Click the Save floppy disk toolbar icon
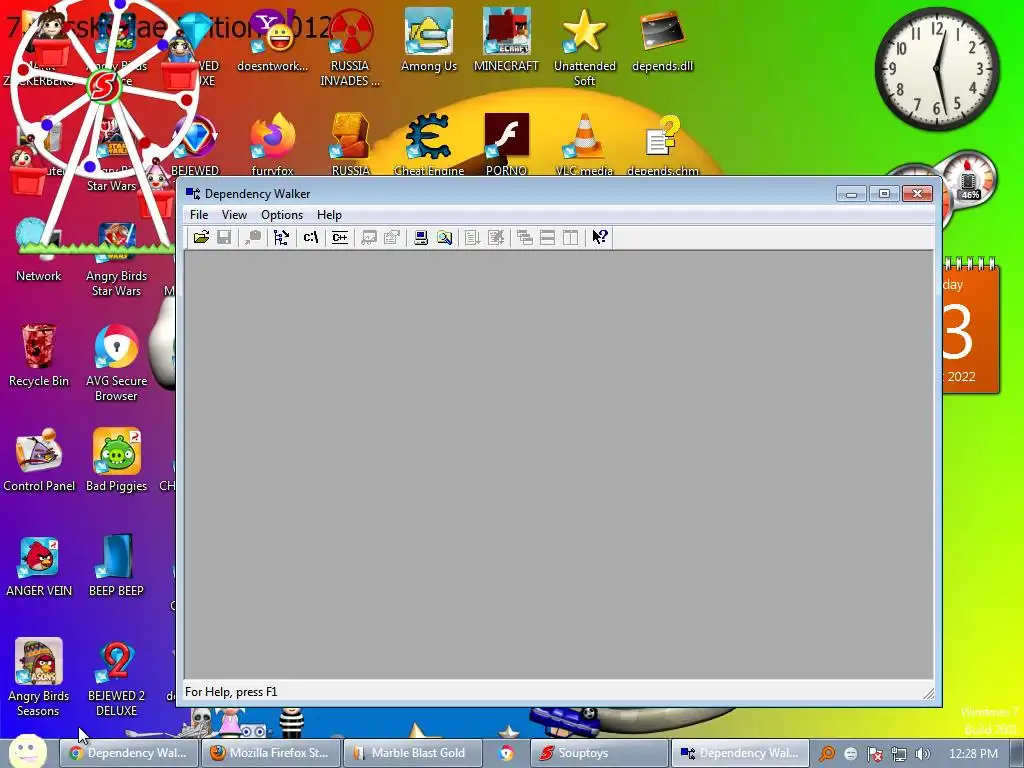The width and height of the screenshot is (1024, 768). (x=224, y=237)
